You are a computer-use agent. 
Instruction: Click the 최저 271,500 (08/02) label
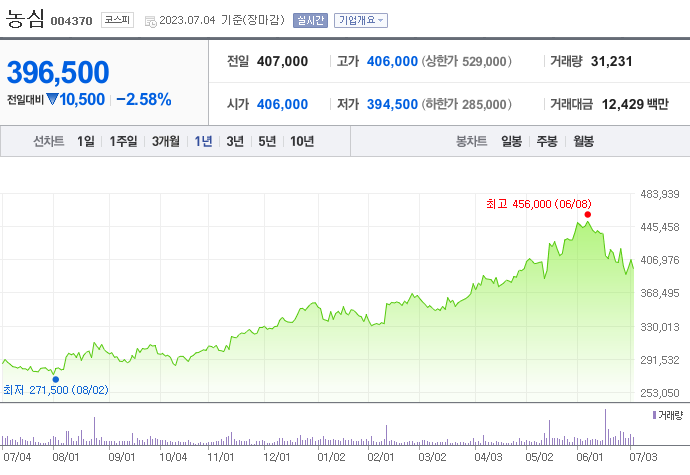point(55,390)
